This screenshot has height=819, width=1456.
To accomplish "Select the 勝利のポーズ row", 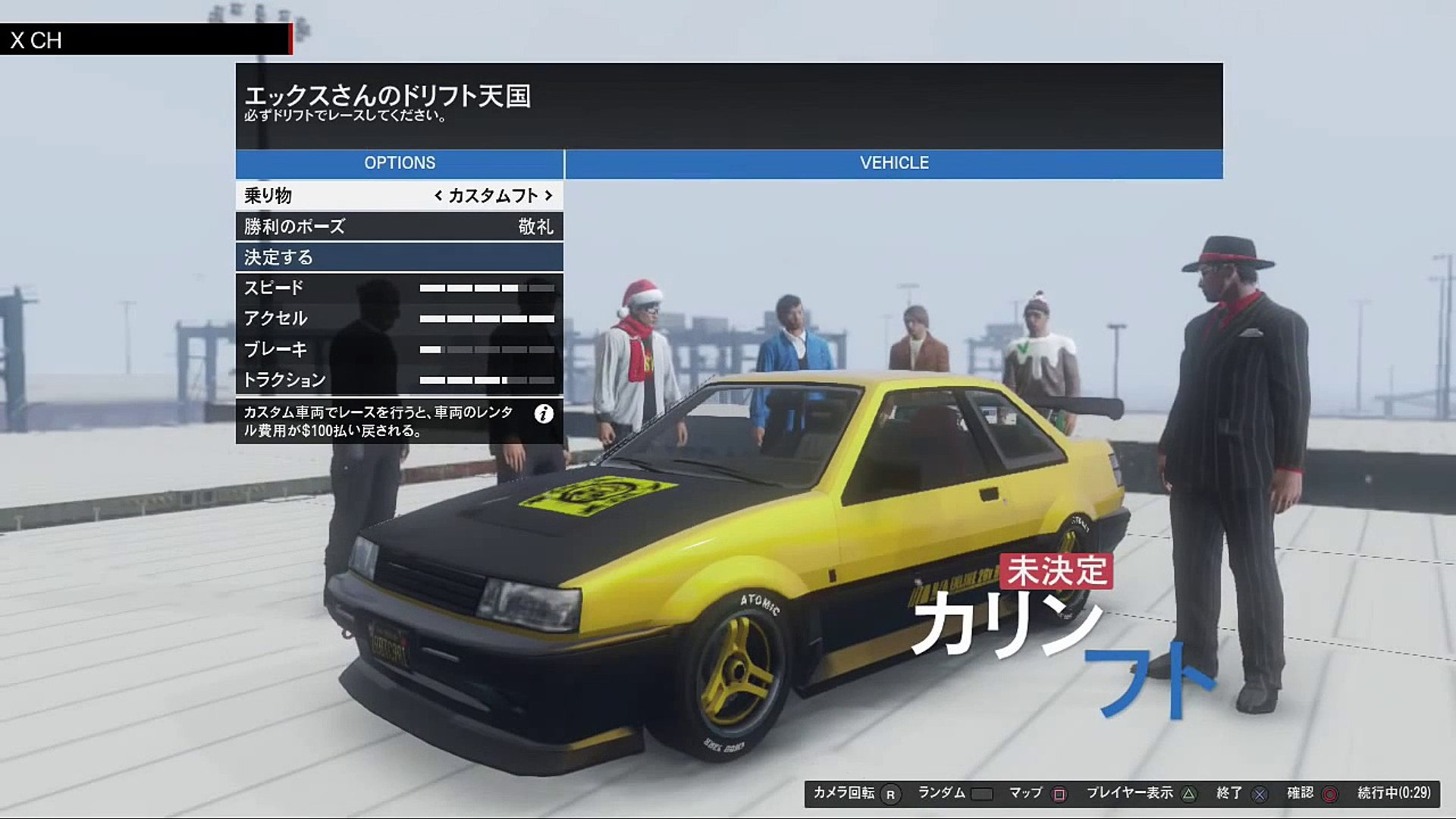I will pos(400,226).
